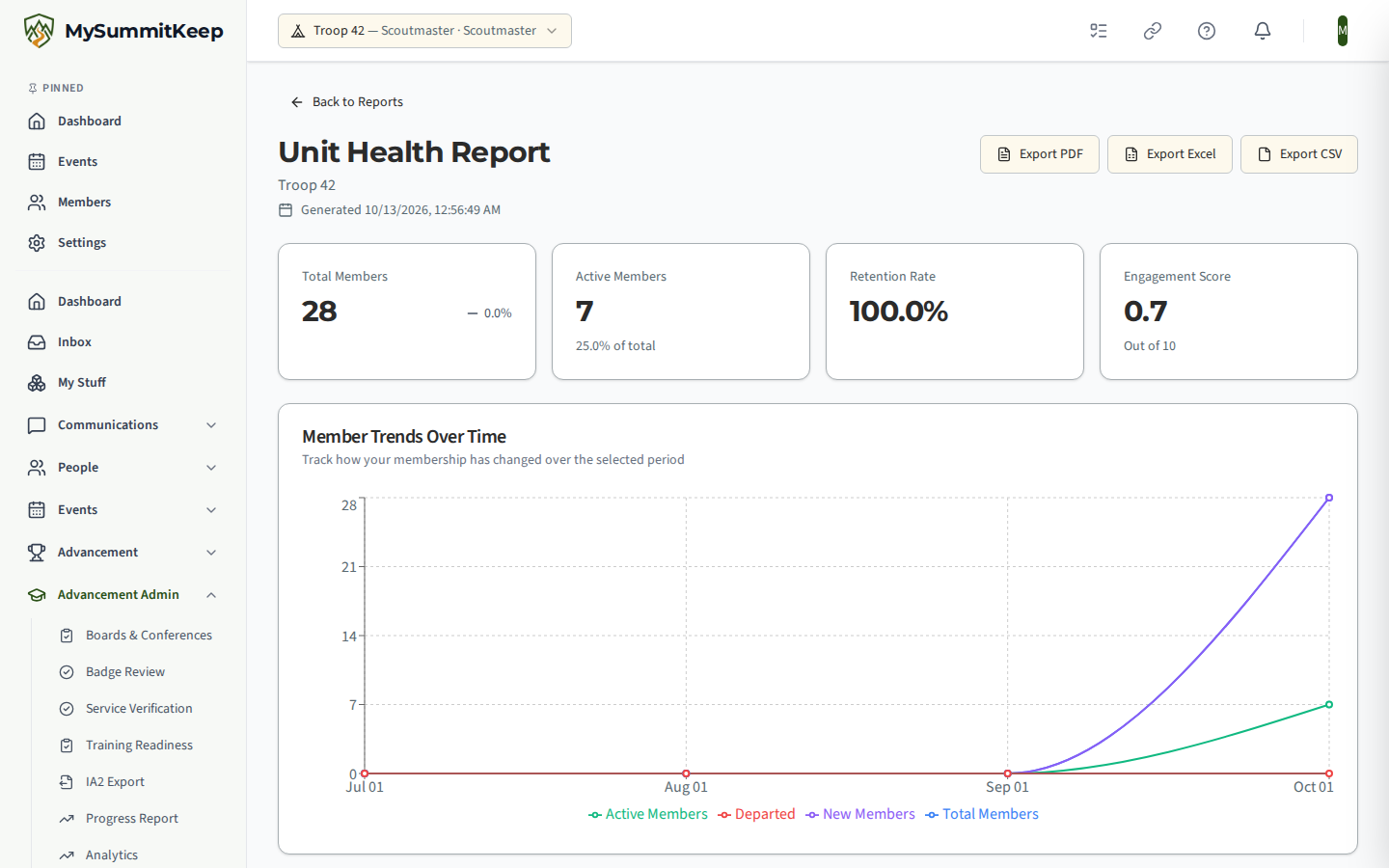Collapse the Advancement Admin section
The width and height of the screenshot is (1389, 868).
click(123, 594)
